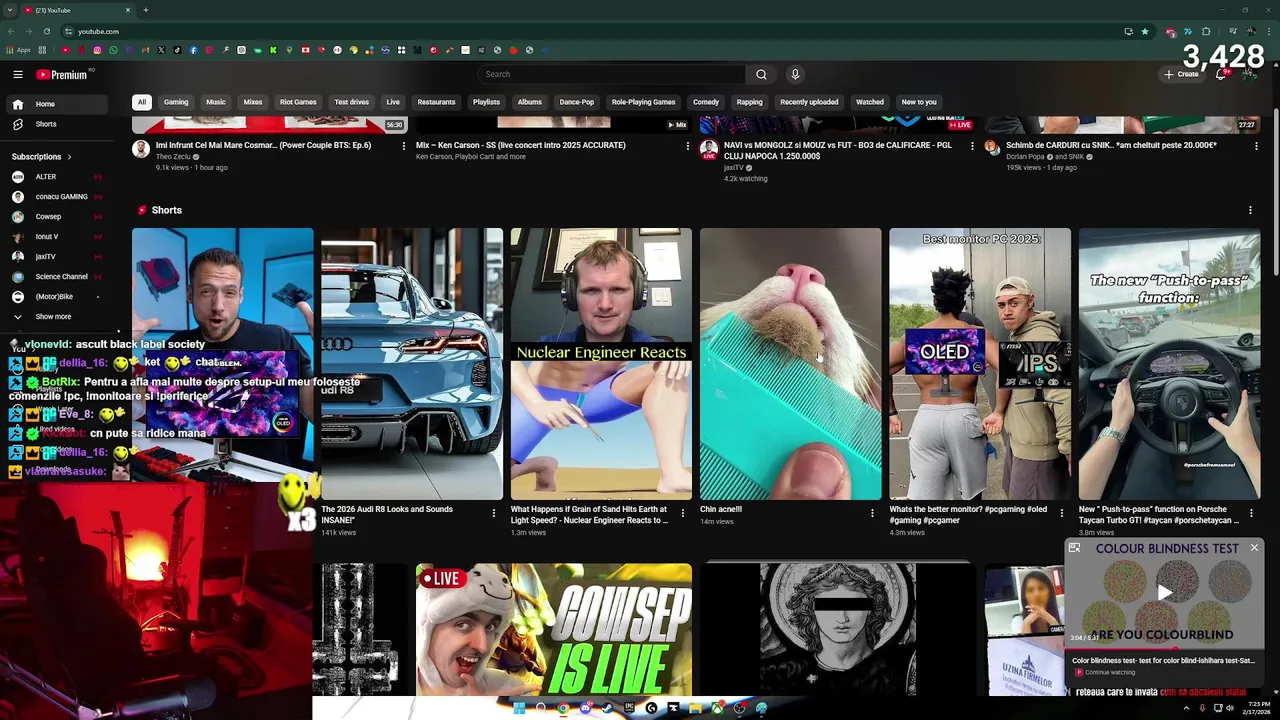The image size is (1280, 720).
Task: Open options for Push-to-pass Porsche short
Action: pos(1251,513)
